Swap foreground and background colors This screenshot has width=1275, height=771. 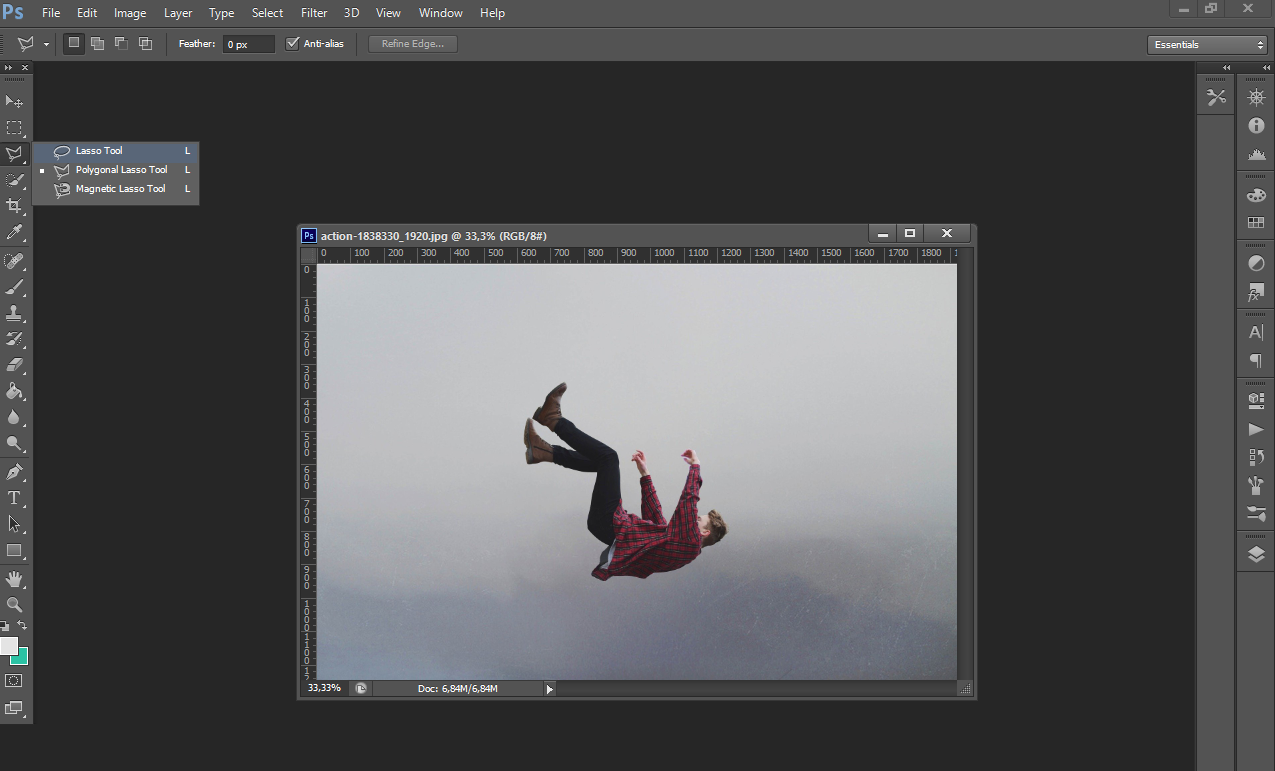(x=22, y=626)
